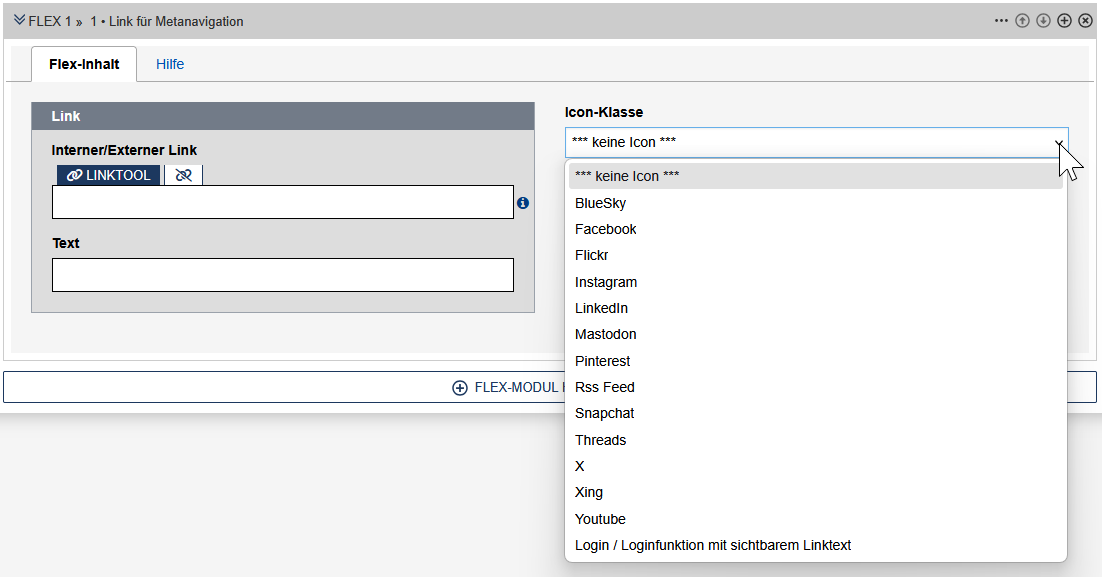The height and width of the screenshot is (577, 1102).
Task: Select the Login / Loginfunktion option
Action: tap(712, 545)
